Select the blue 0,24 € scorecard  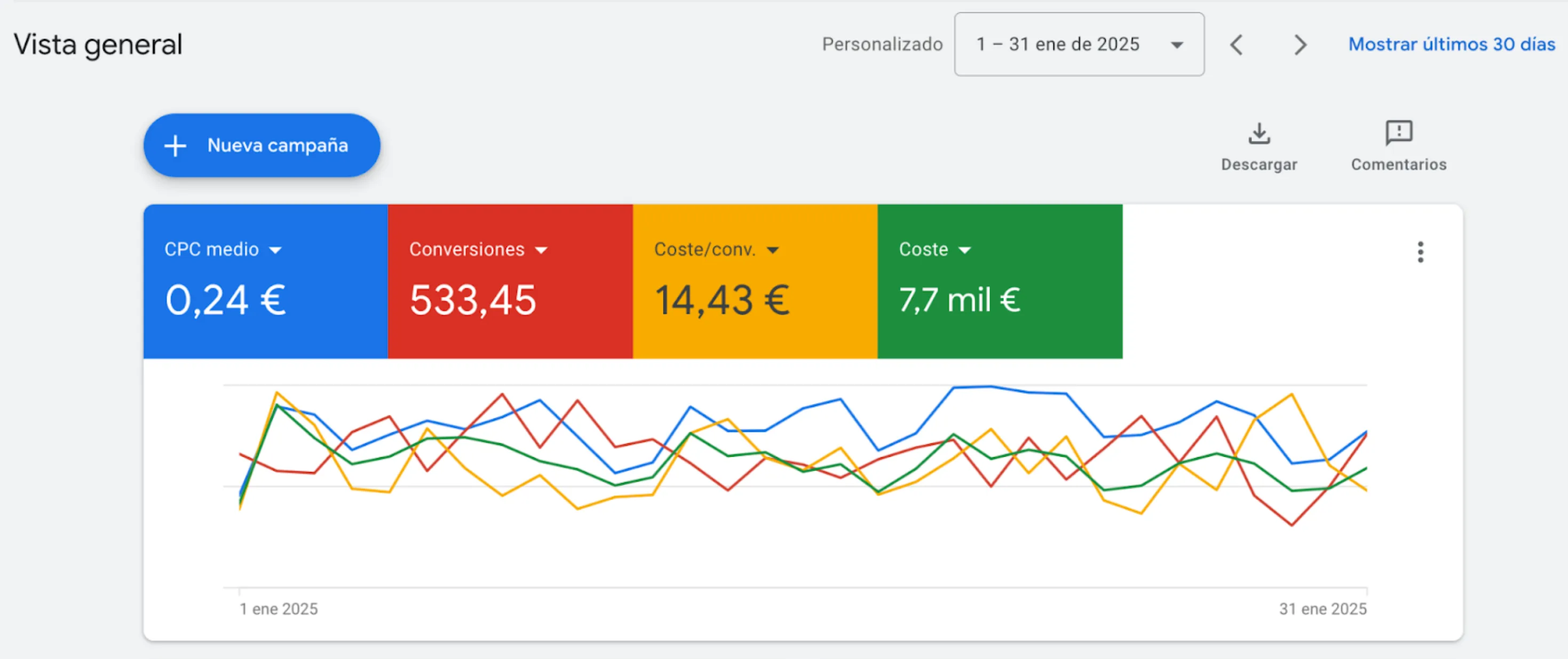(225, 300)
